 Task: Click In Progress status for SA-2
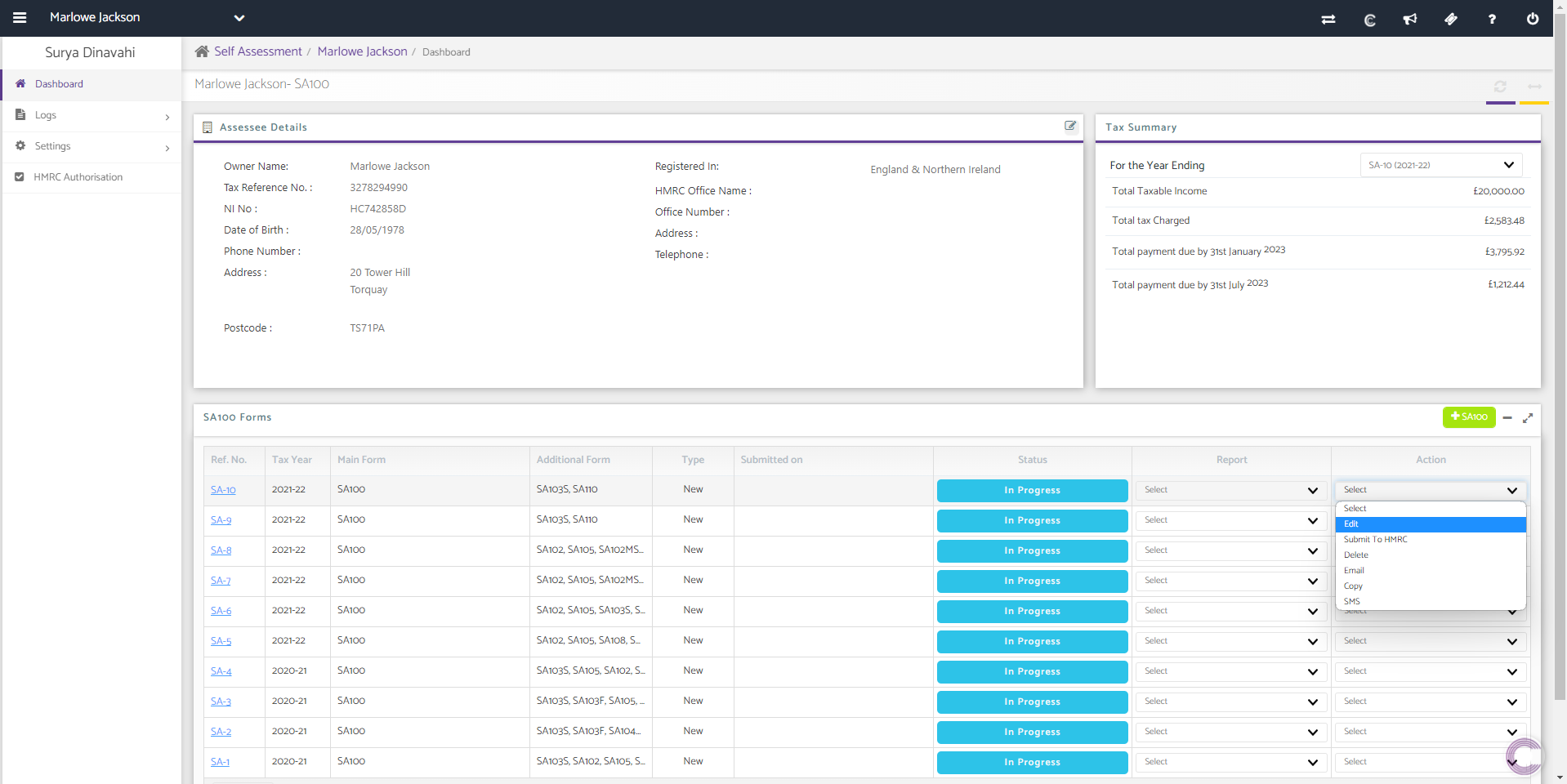pyautogui.click(x=1032, y=732)
